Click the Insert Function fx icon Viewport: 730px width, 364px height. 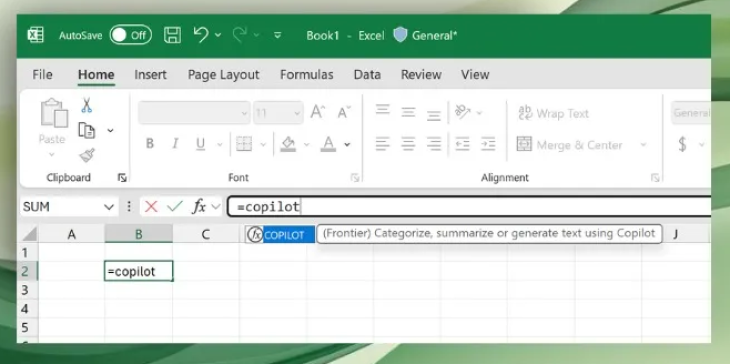199,206
